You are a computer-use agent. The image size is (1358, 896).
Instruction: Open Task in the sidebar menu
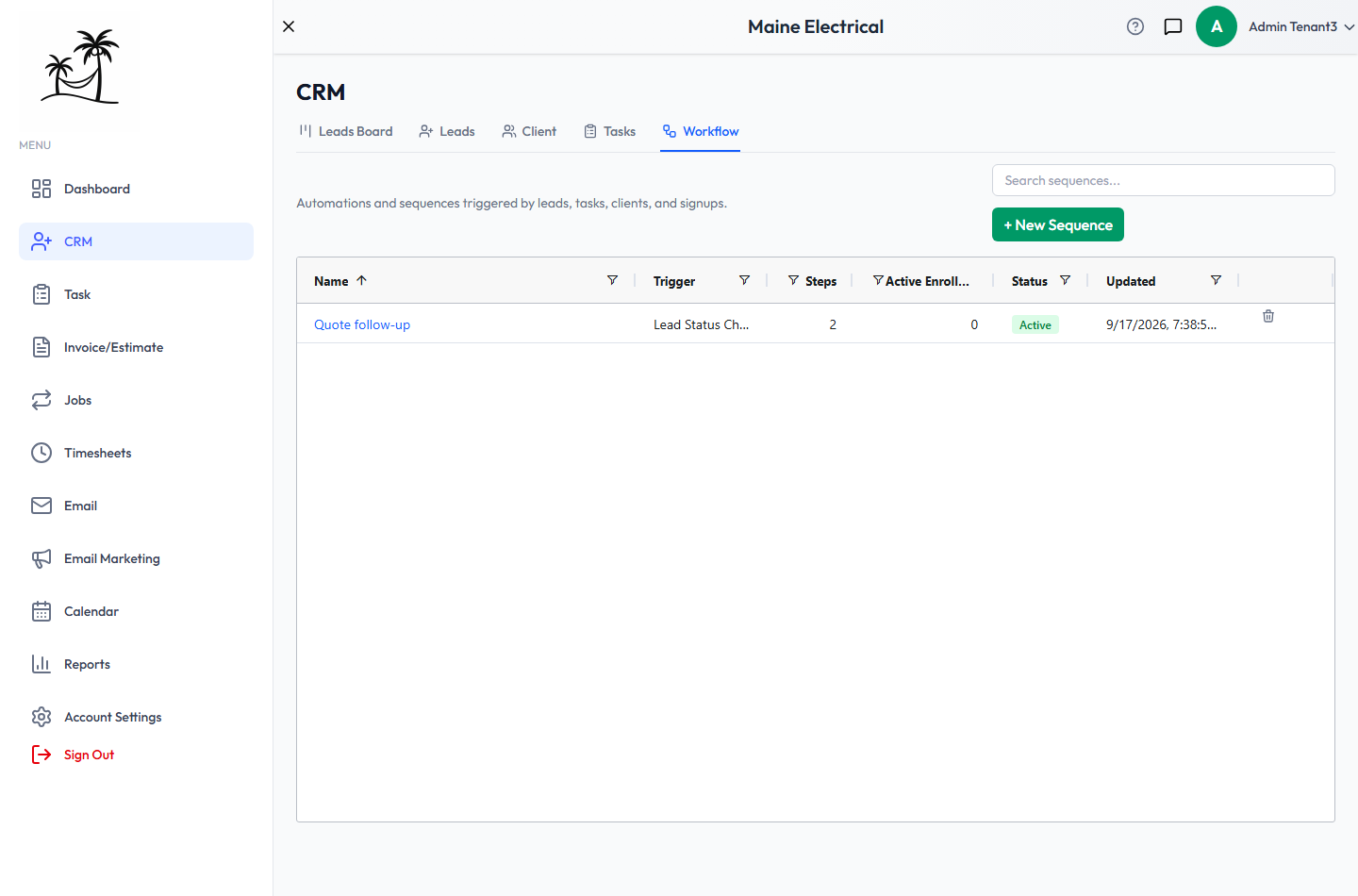(136, 294)
